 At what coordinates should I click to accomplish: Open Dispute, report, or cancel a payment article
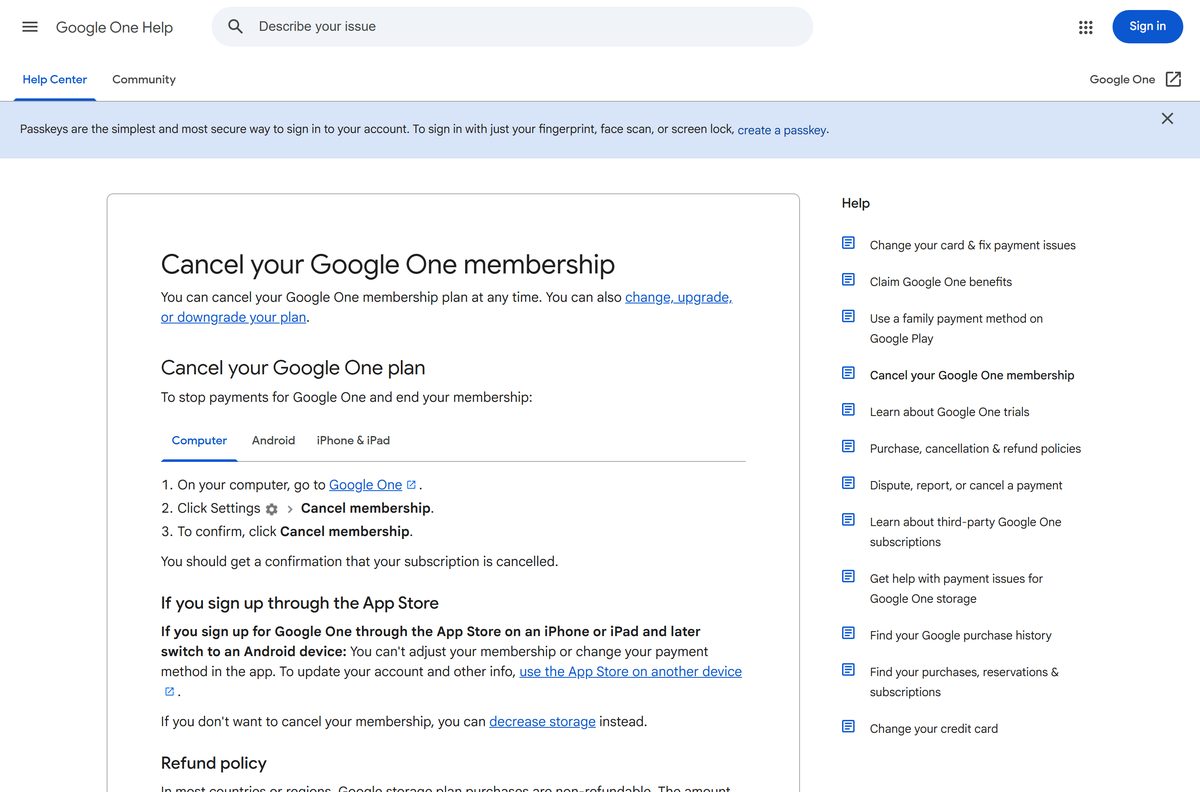click(966, 485)
